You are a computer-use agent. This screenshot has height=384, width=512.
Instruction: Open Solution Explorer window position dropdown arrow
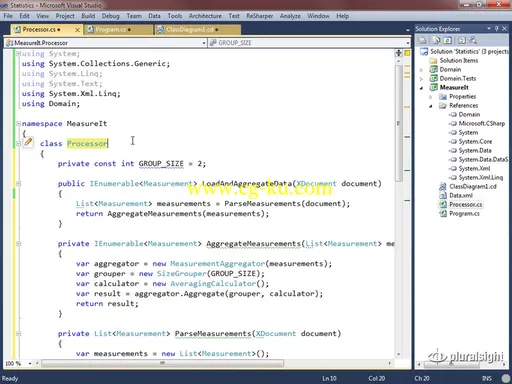(x=489, y=29)
